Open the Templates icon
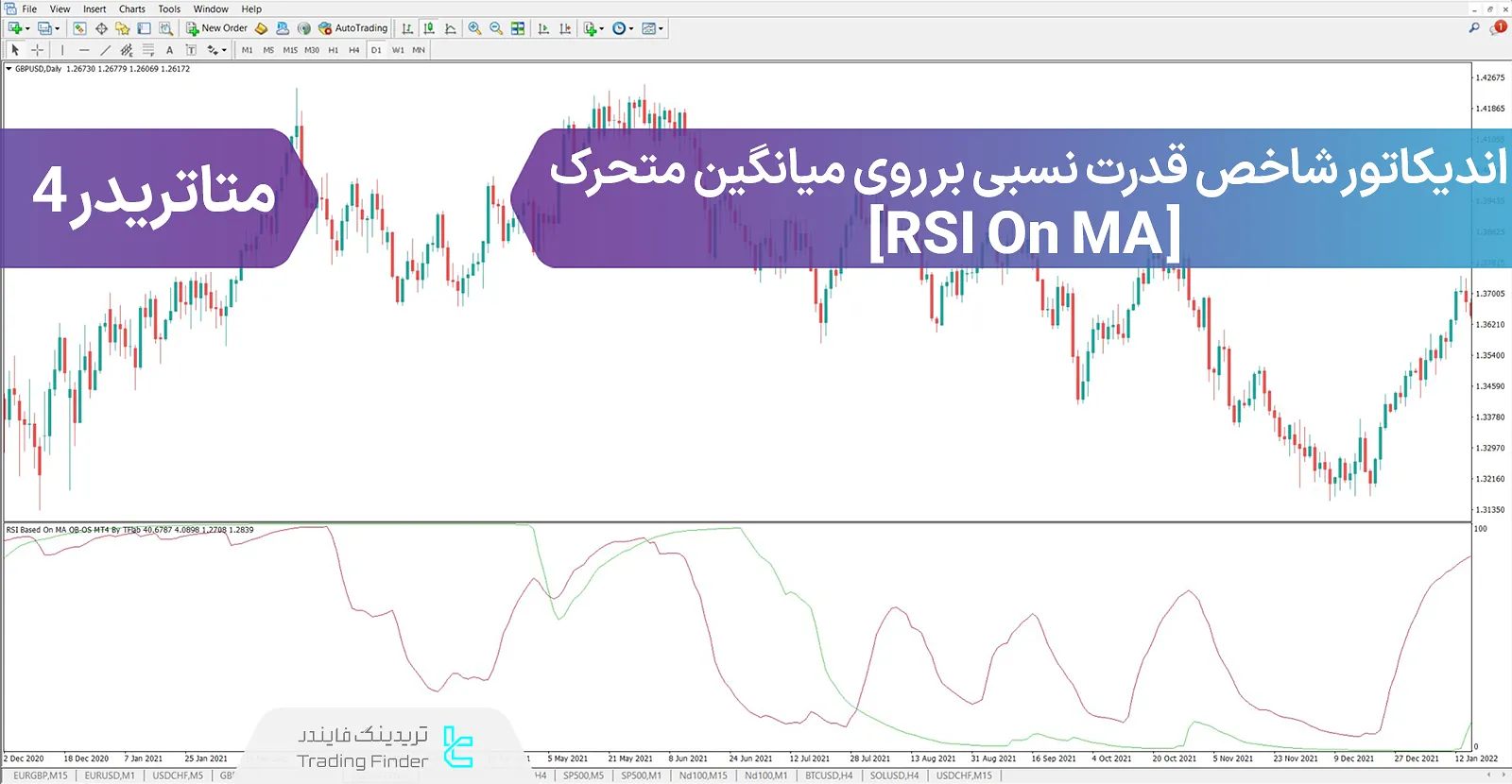The width and height of the screenshot is (1512, 784). point(648,28)
